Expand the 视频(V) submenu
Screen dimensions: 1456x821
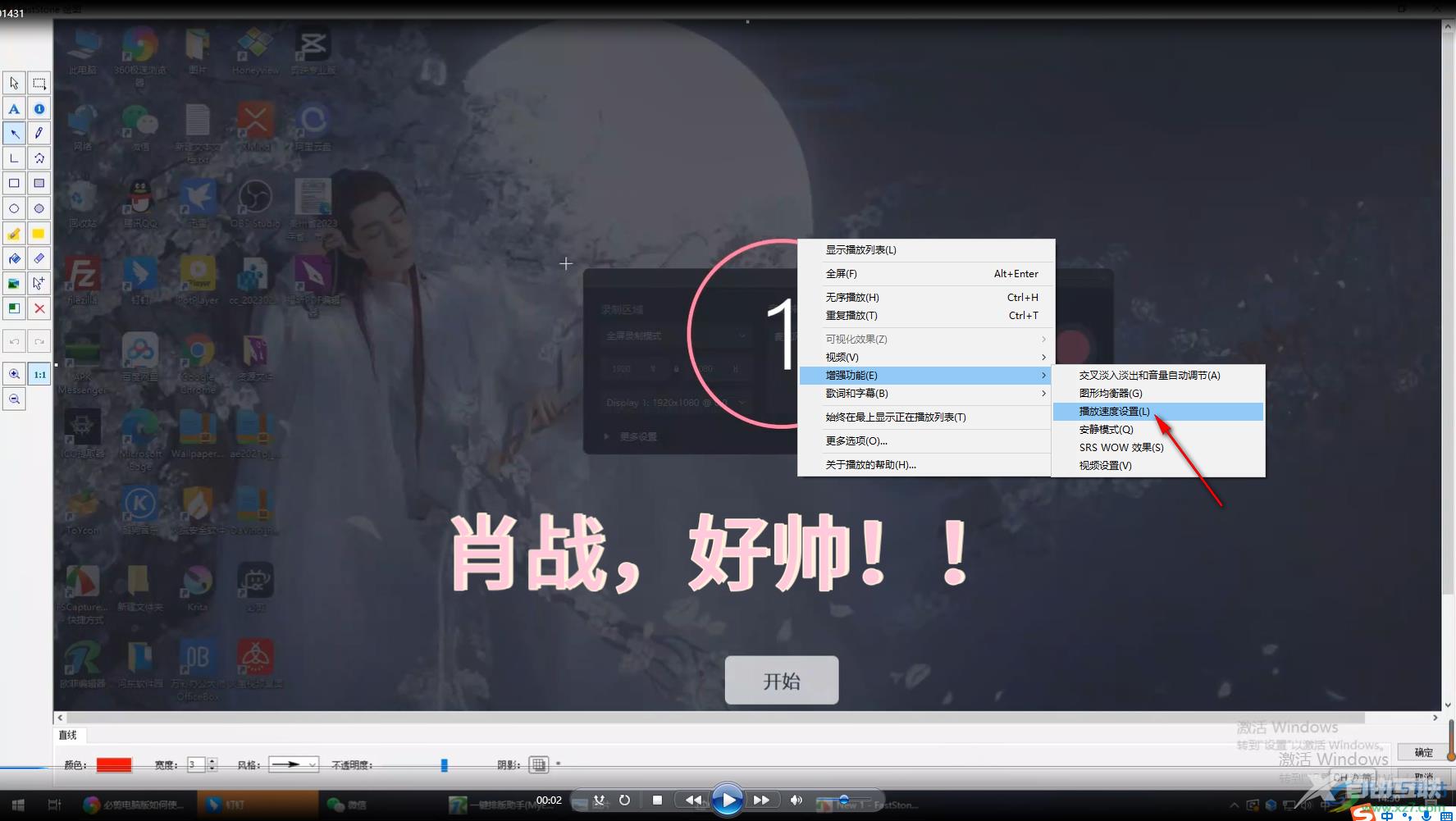(926, 358)
